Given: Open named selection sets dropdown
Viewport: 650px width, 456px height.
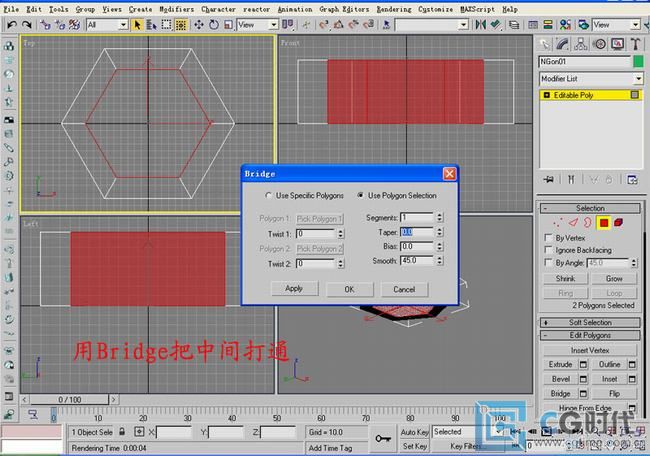Looking at the screenshot, I should (432, 25).
